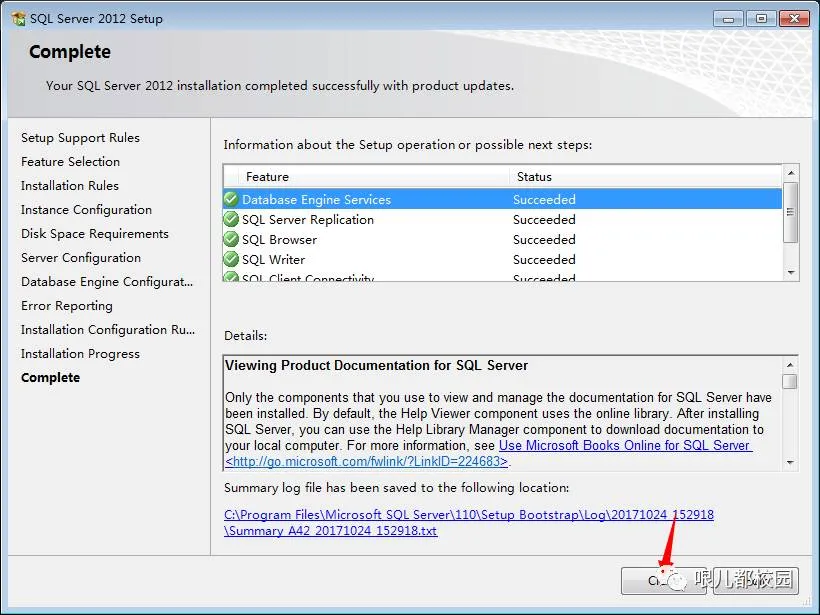Open the Summary log file path link

click(469, 522)
